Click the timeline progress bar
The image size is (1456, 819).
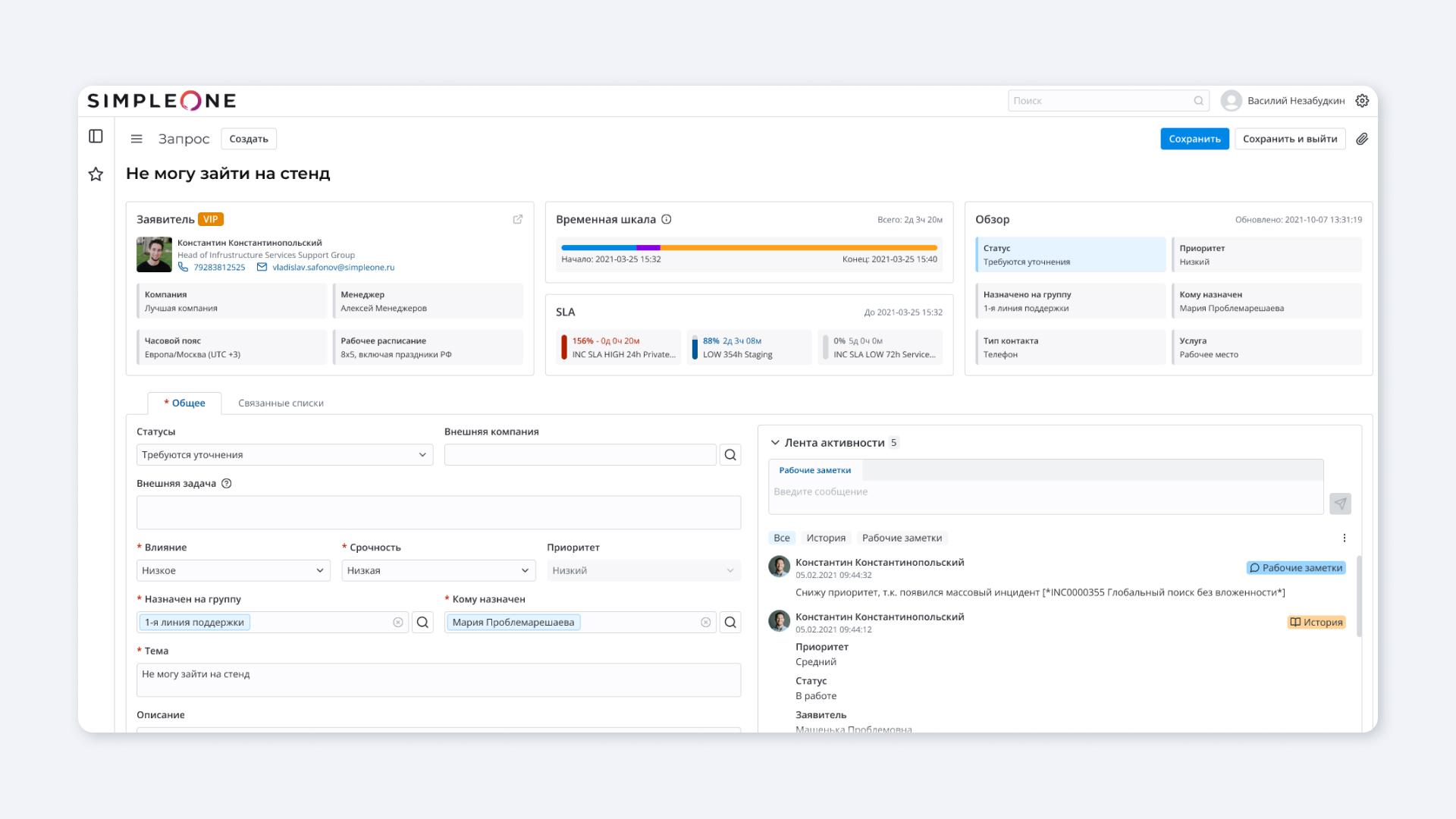[748, 248]
